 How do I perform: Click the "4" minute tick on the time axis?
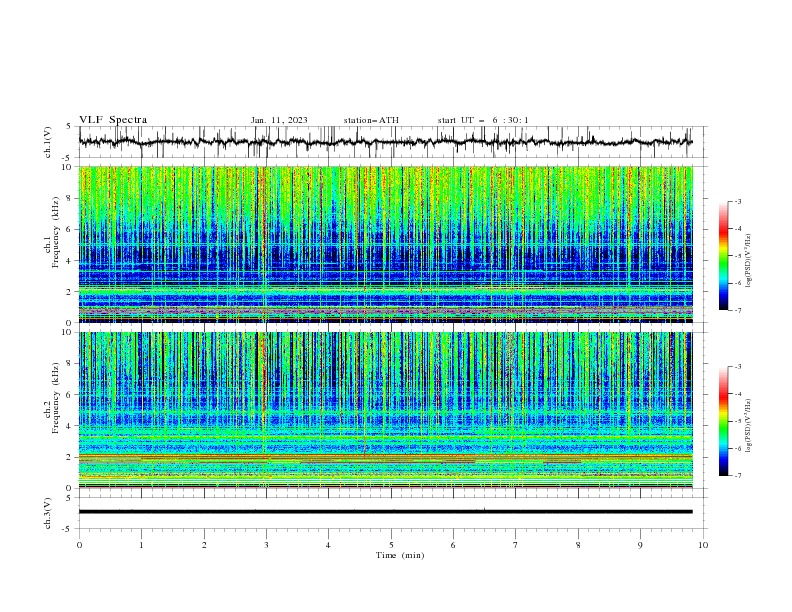[328, 545]
